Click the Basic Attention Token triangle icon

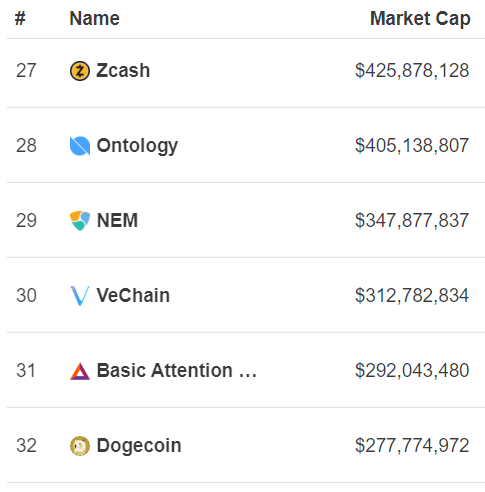80,371
